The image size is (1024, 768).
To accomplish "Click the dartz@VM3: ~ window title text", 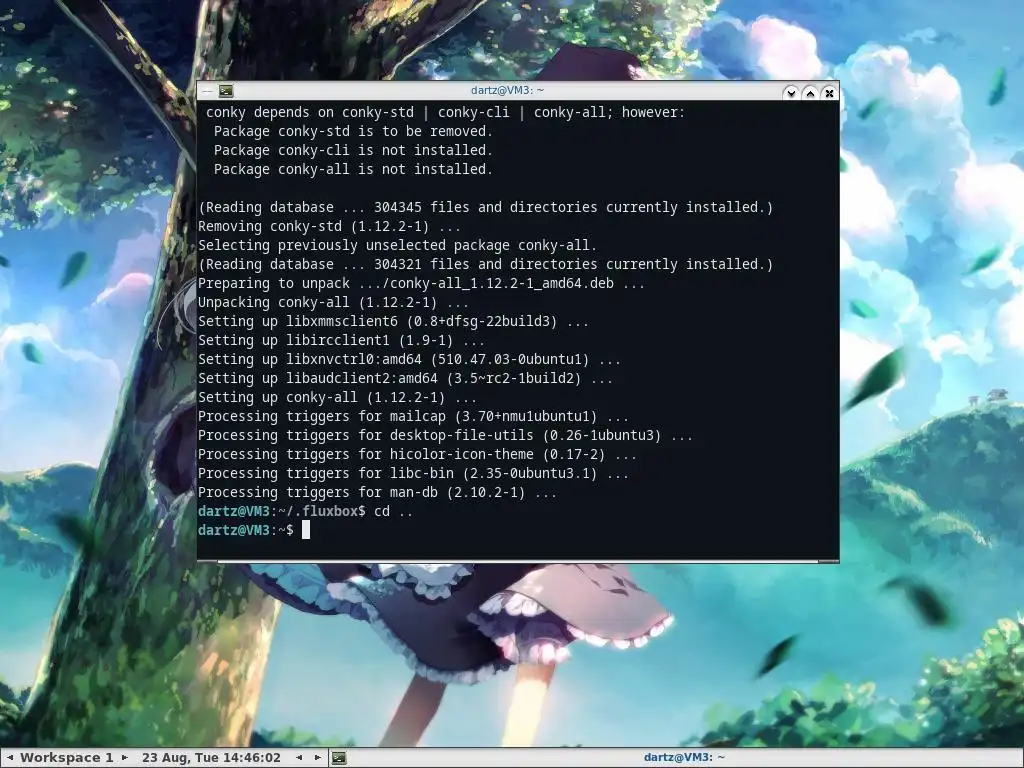I will pyautogui.click(x=507, y=90).
